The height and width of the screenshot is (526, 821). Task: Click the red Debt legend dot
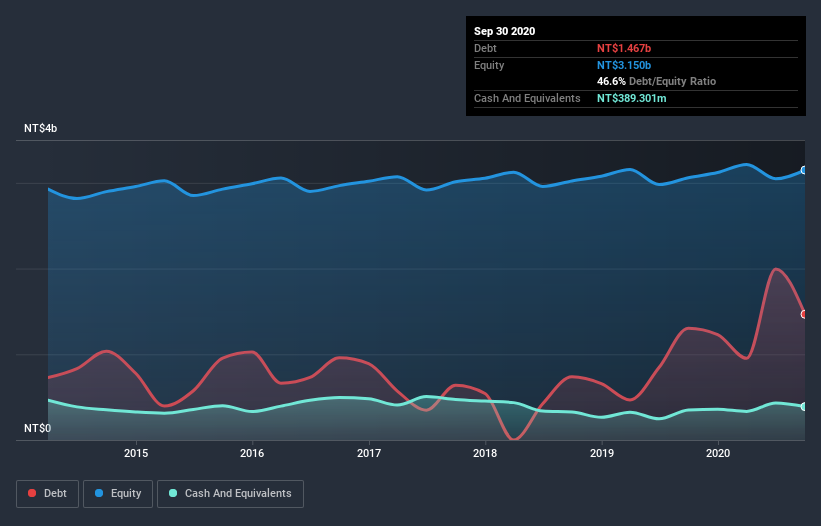pos(32,493)
